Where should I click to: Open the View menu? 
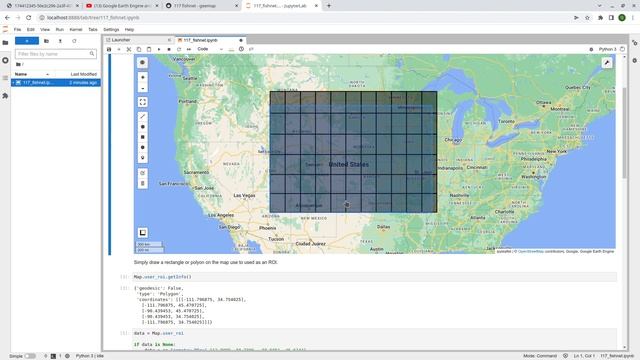coord(45,29)
